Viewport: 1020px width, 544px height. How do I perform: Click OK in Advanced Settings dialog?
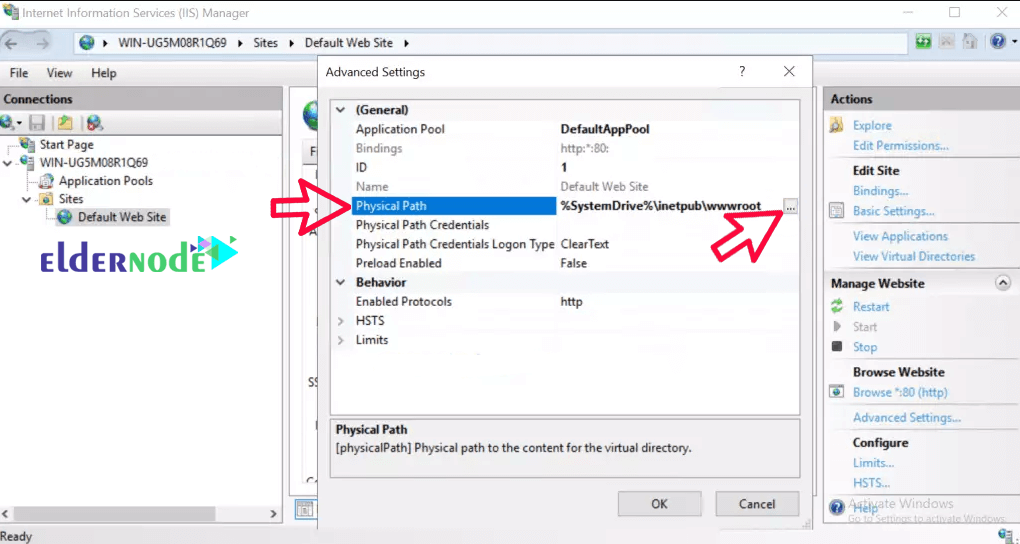[659, 504]
